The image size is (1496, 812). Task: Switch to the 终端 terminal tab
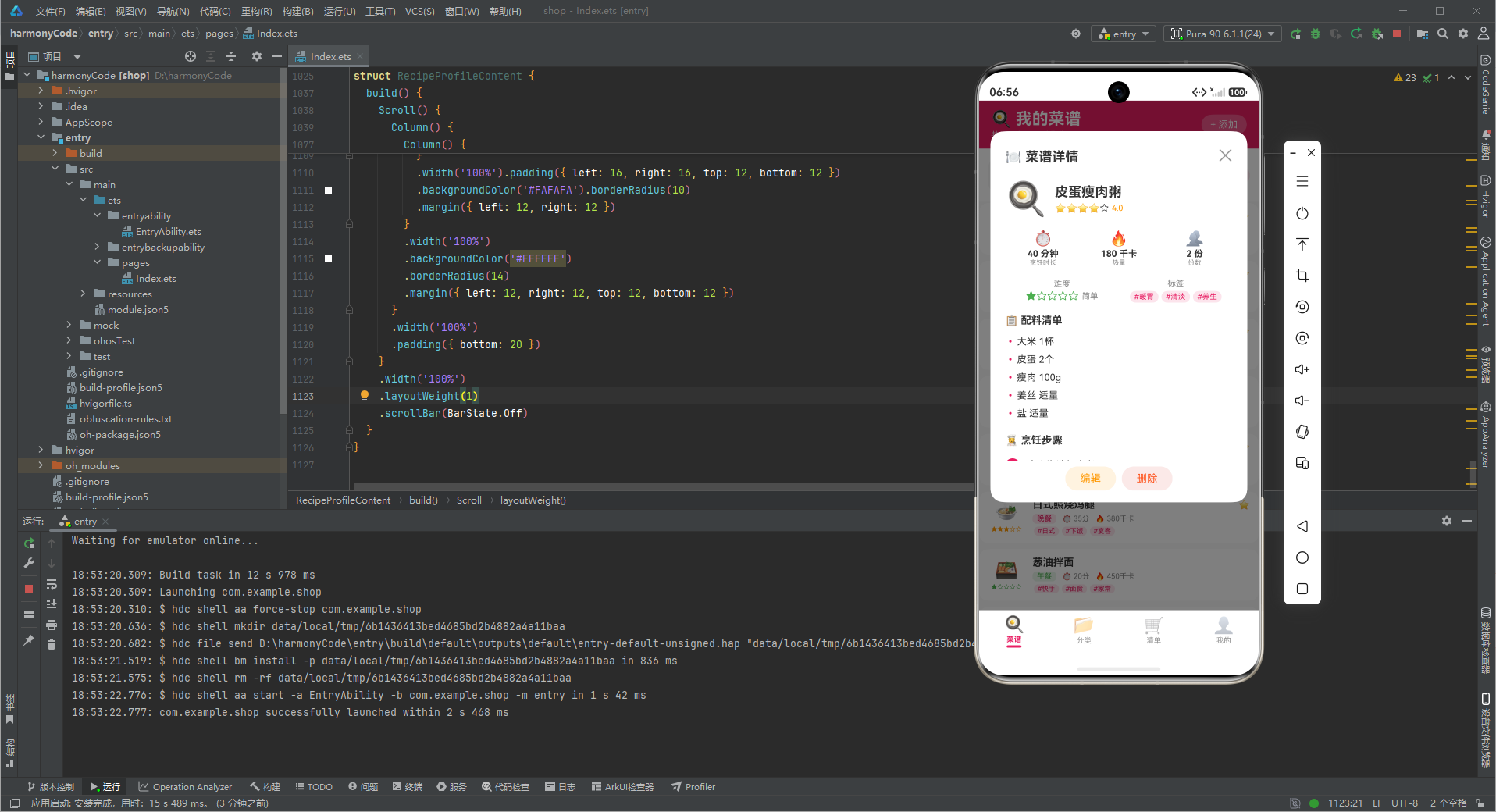[x=408, y=787]
